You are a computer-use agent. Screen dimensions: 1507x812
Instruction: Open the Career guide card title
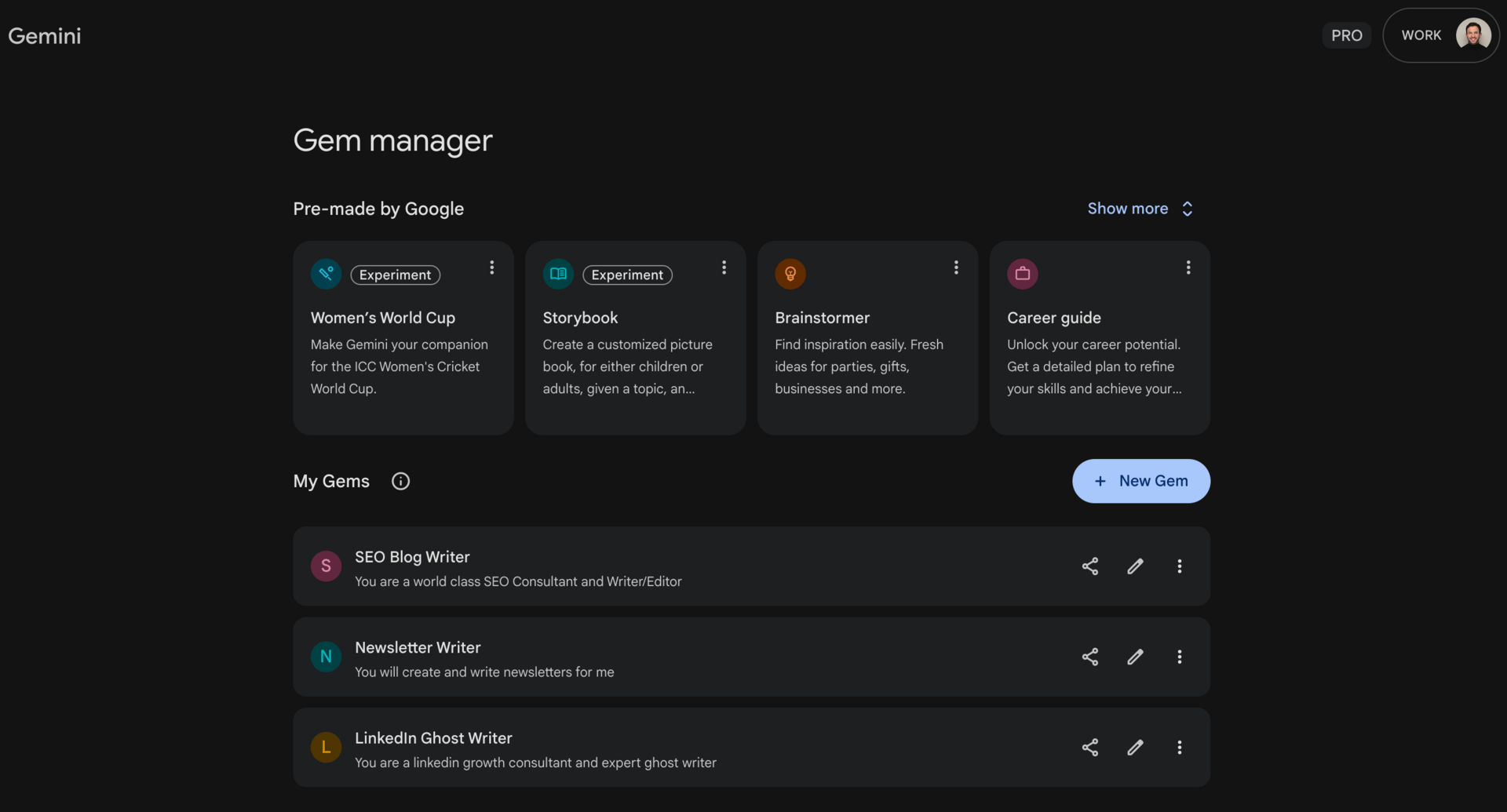pyautogui.click(x=1054, y=318)
